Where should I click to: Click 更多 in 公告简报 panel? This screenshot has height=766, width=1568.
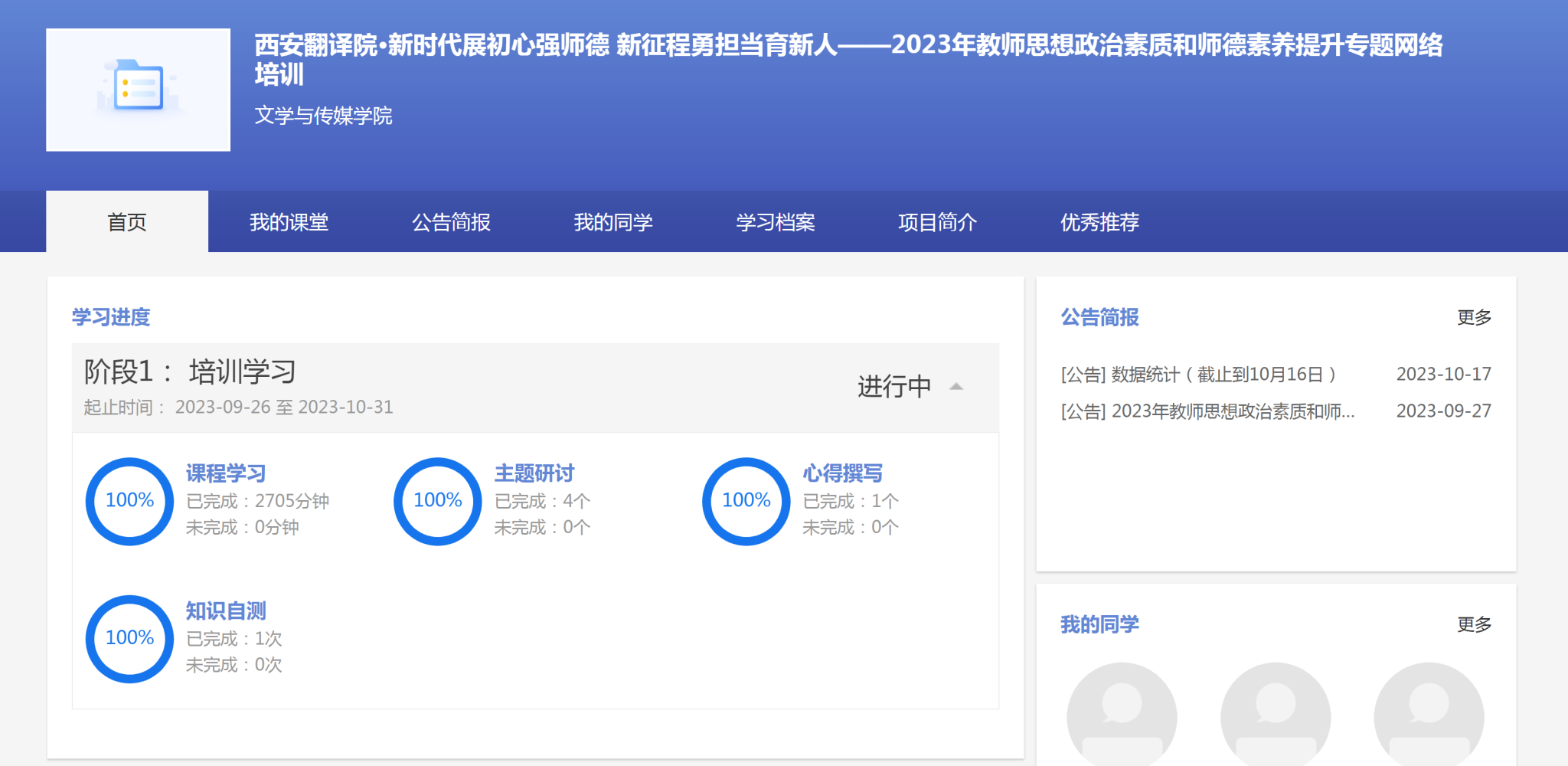[1475, 317]
